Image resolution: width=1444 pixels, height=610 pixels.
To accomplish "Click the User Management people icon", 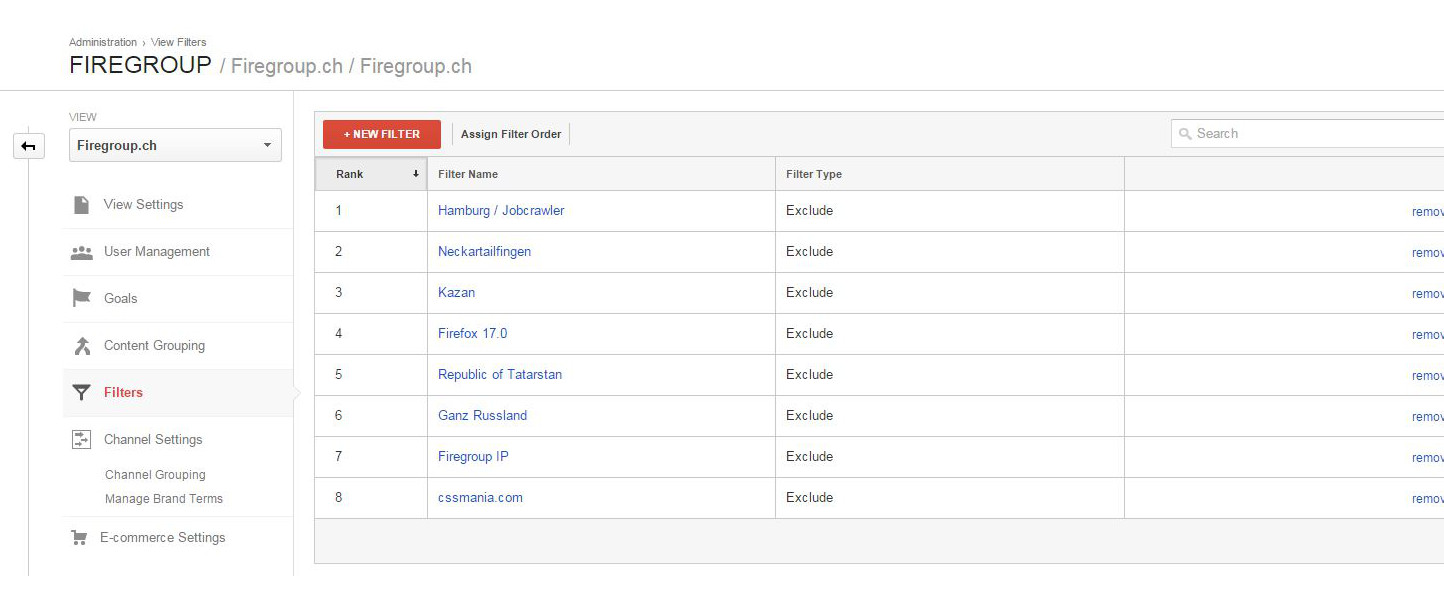I will tap(82, 252).
